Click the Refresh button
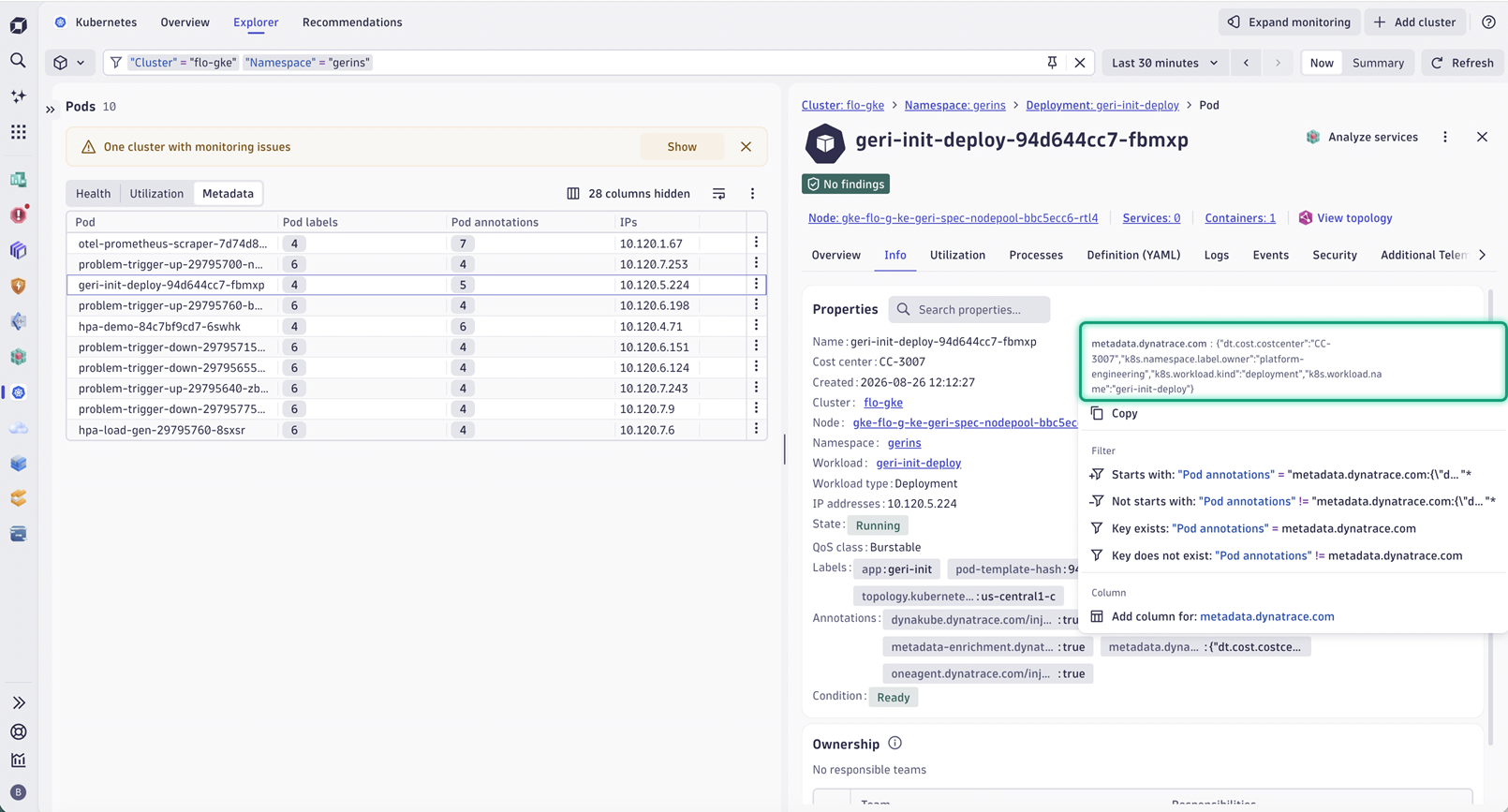 point(1462,63)
